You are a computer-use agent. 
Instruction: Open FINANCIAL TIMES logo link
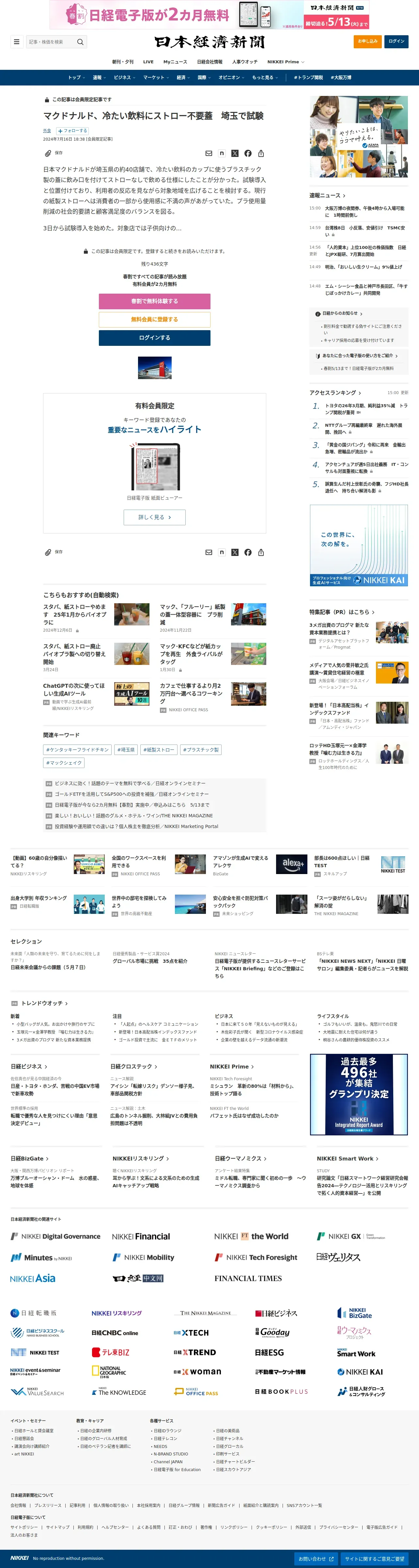[248, 1278]
